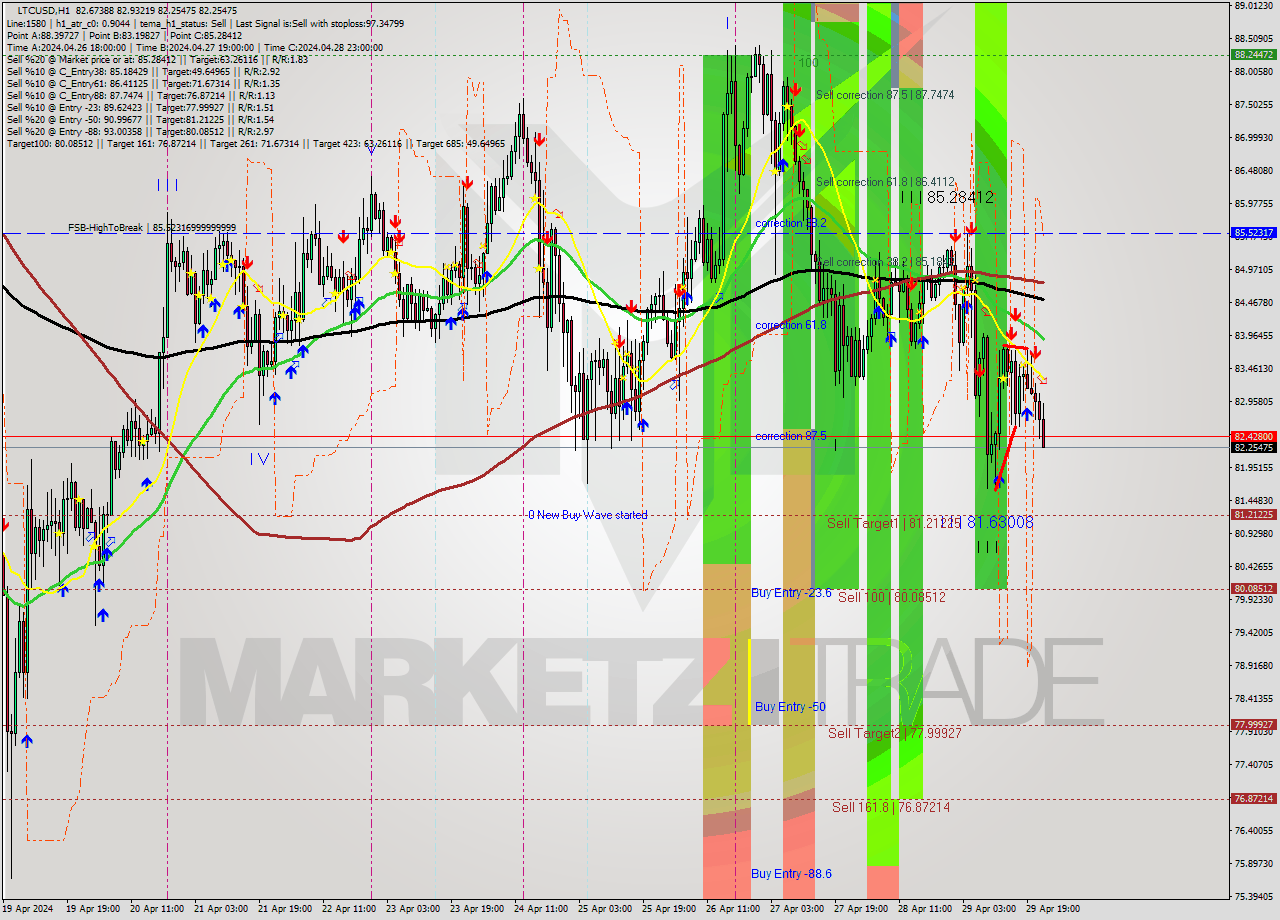Screen dimensions: 1280x920
Task: Select the '0 New Buy Wave started' label
Action: click(587, 515)
